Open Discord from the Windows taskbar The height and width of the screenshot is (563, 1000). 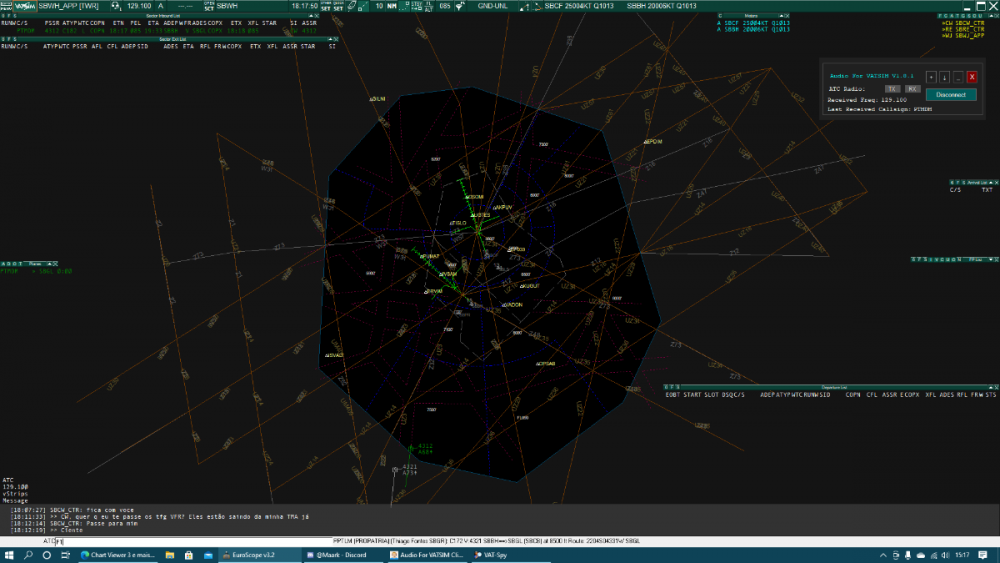click(338, 554)
